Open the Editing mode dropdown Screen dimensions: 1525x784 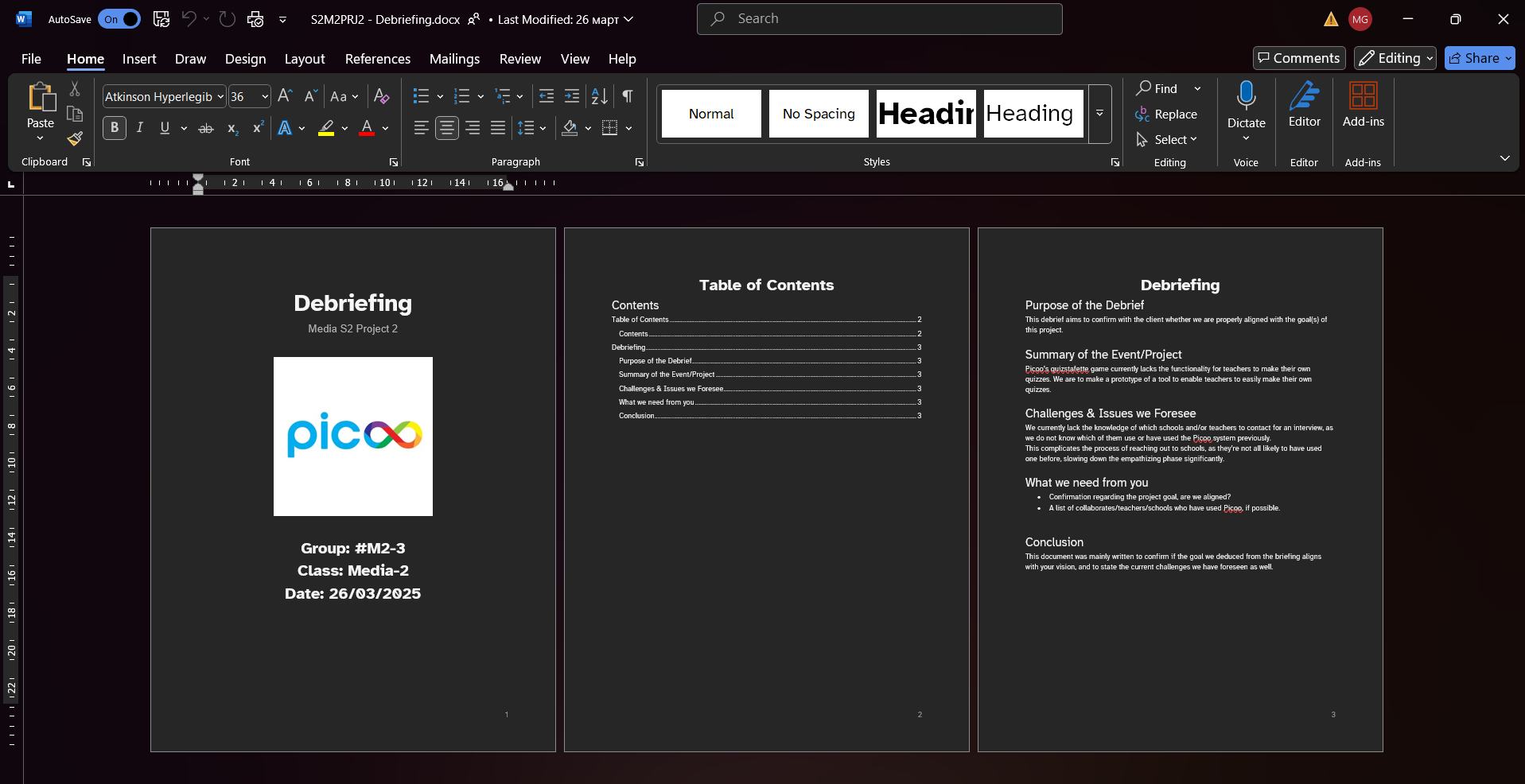point(1395,58)
